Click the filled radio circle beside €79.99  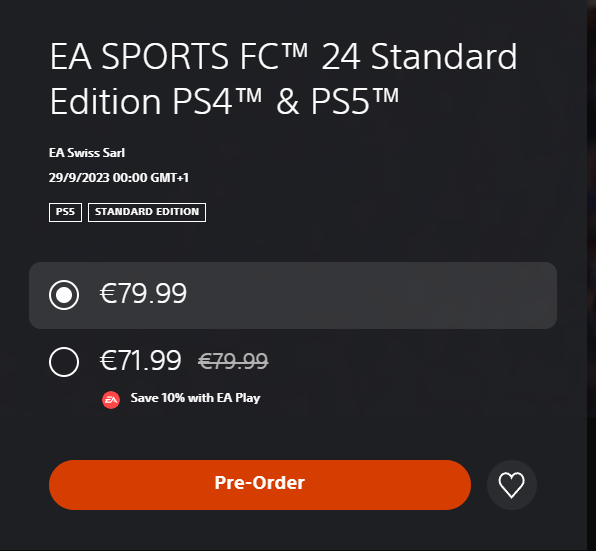point(64,295)
